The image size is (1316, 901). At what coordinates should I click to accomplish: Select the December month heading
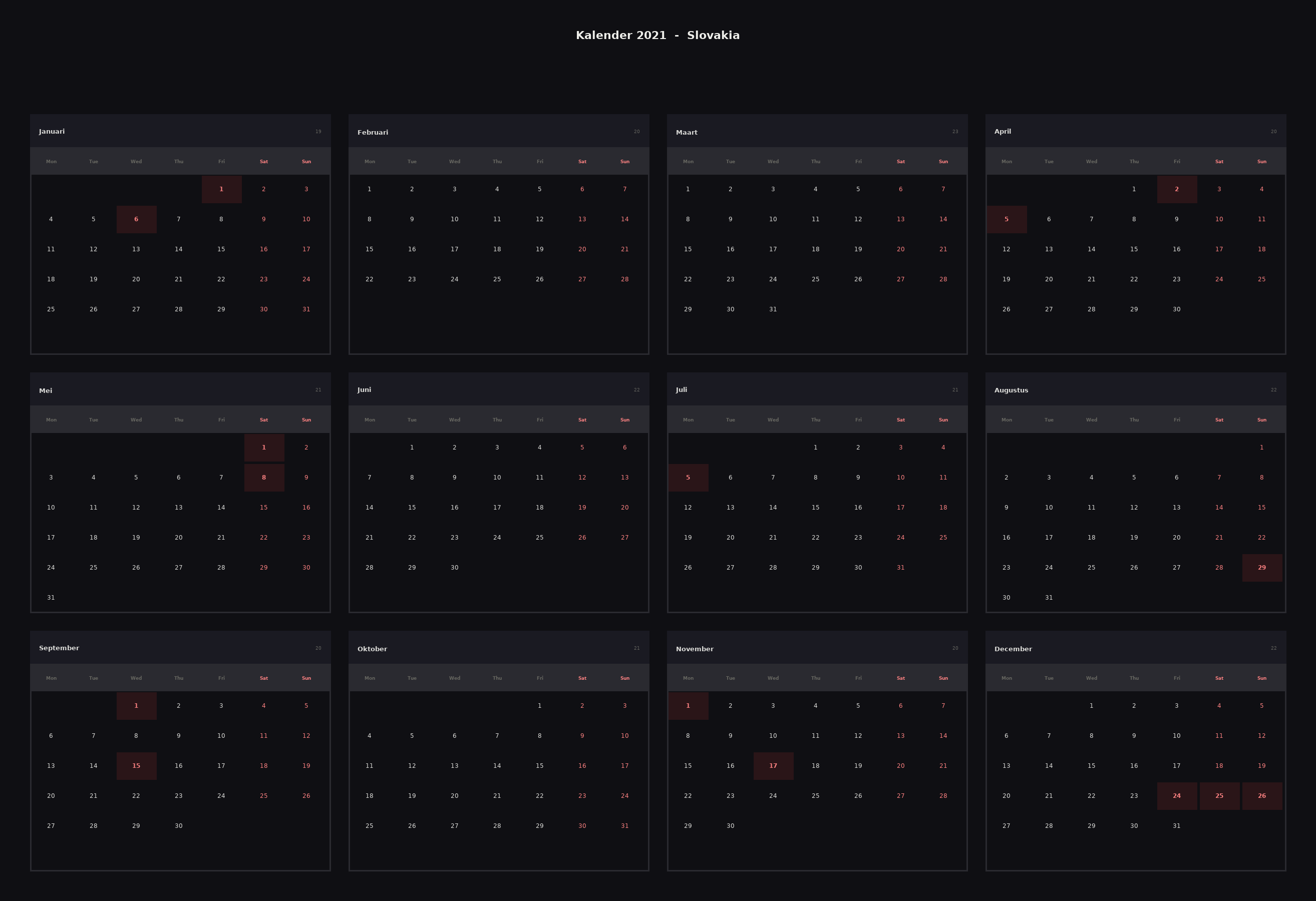pos(1013,649)
